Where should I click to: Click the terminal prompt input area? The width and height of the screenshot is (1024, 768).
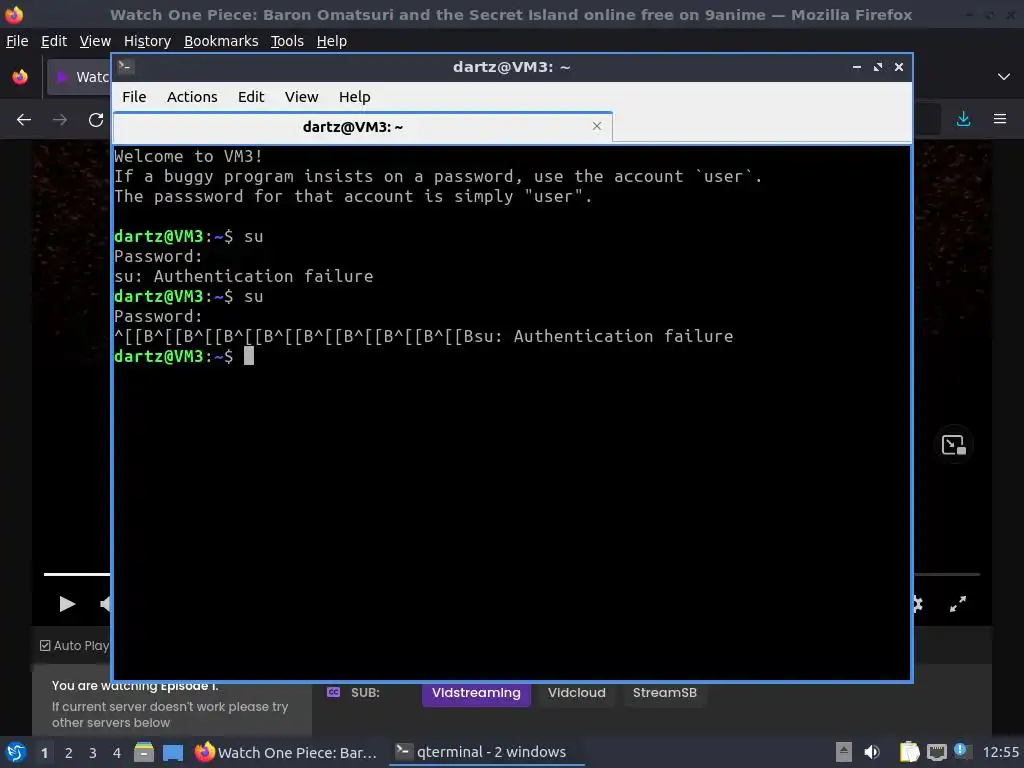coord(249,356)
